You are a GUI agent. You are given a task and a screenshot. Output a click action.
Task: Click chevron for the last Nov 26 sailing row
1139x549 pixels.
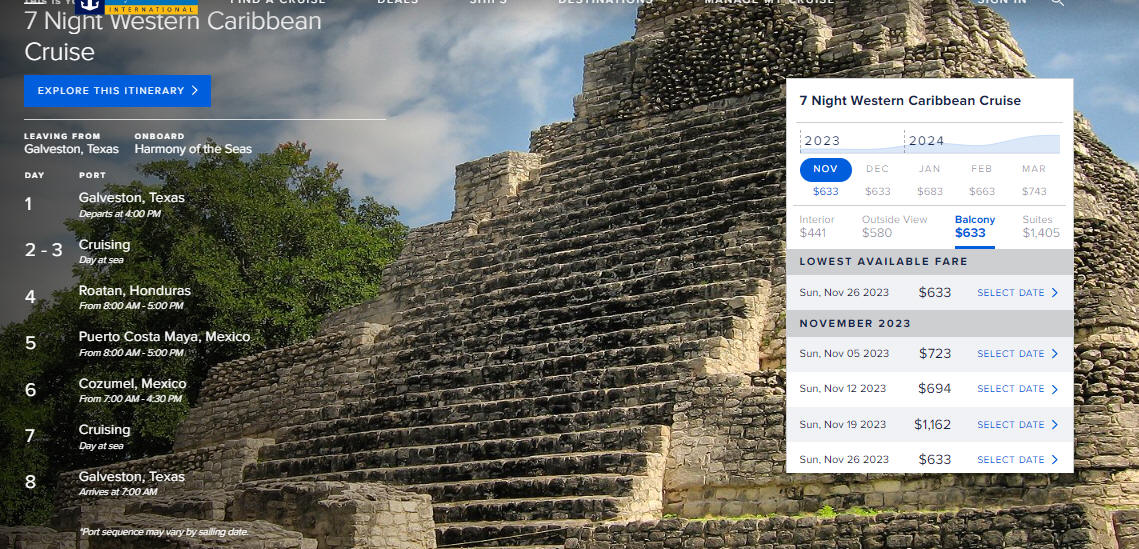pyautogui.click(x=1055, y=460)
